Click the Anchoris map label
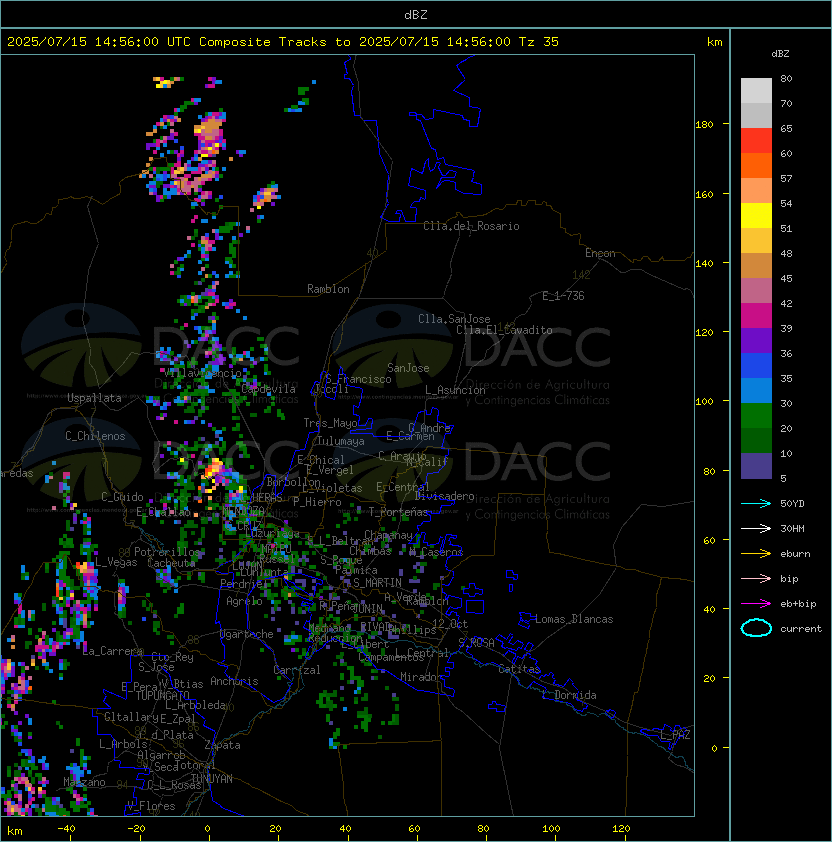This screenshot has height=842, width=832. pos(234,681)
